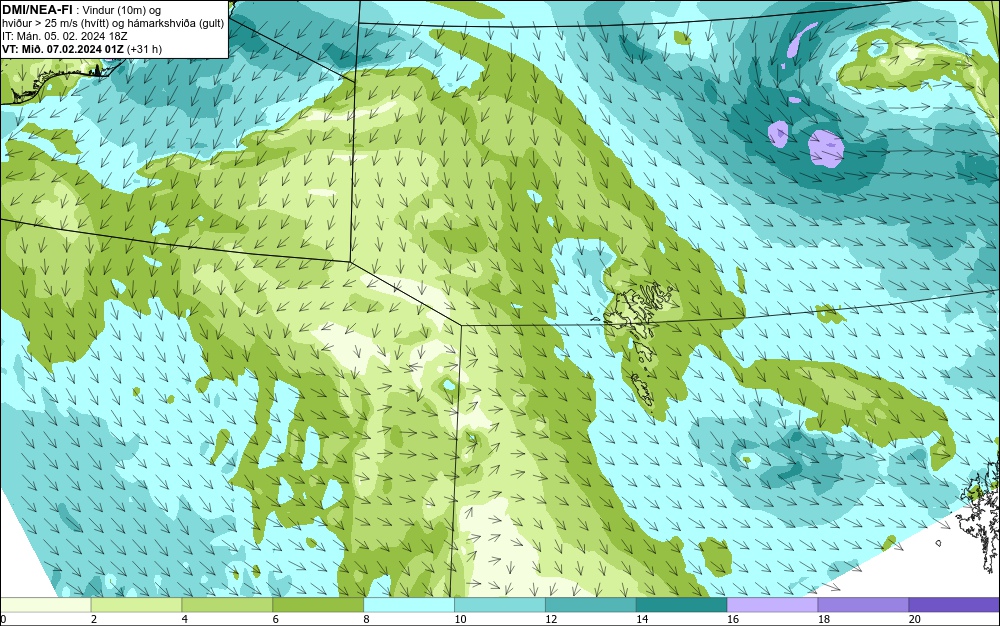Image resolution: width=1000 pixels, height=626 pixels.
Task: Click the 12–14 m/s teal legend swatch
Action: click(591, 605)
